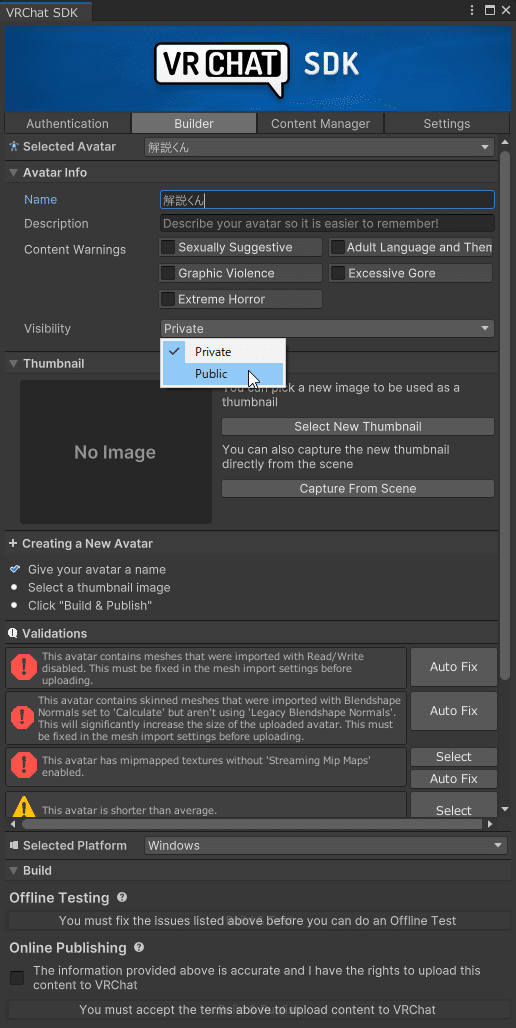Open the Selected Platform Windows dropdown

coord(326,846)
